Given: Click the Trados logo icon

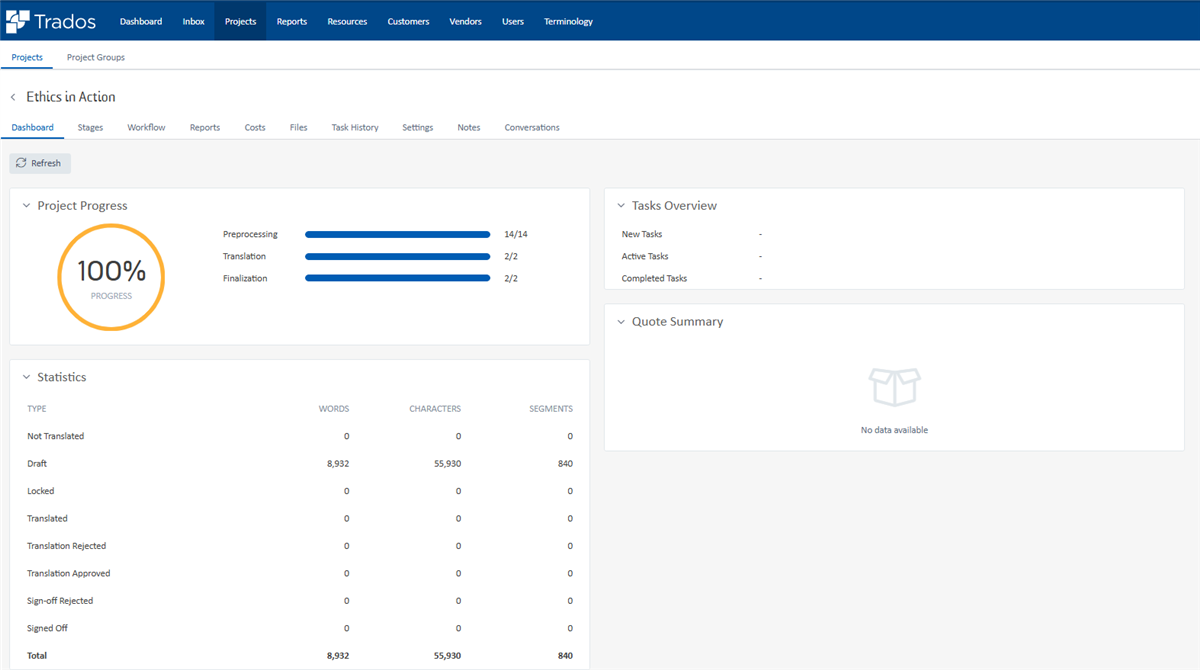Looking at the screenshot, I should [x=18, y=20].
